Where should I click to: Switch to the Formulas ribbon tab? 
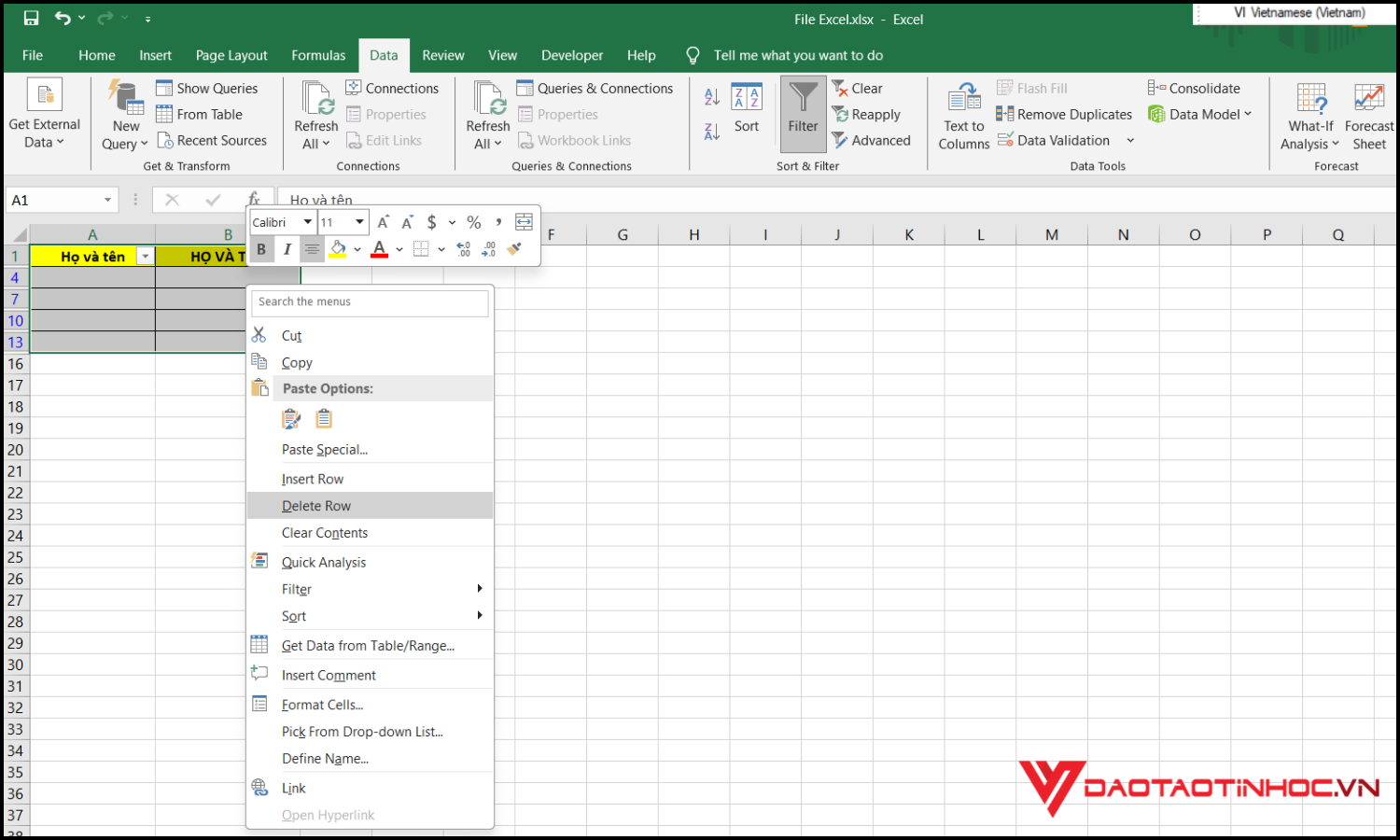(318, 55)
